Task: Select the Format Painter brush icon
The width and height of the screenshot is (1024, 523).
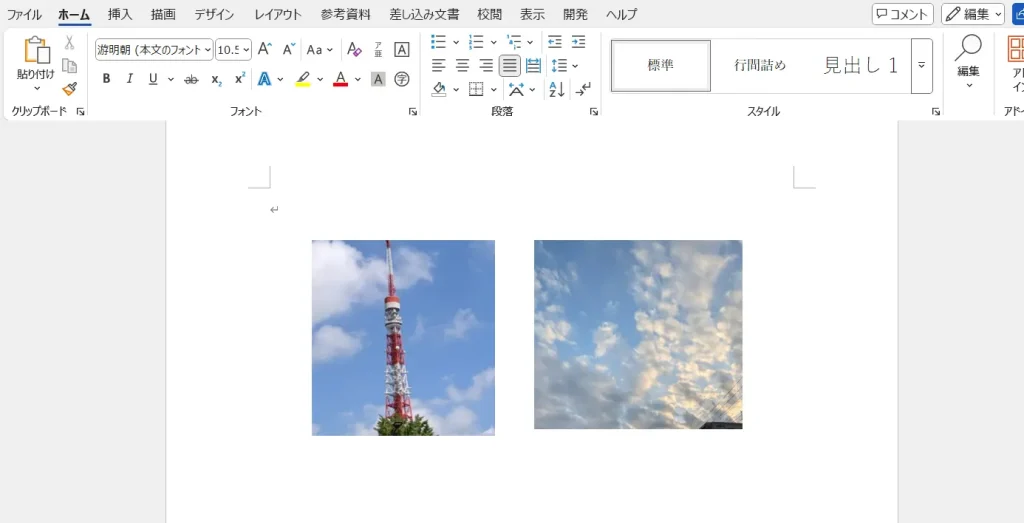Action: [69, 89]
